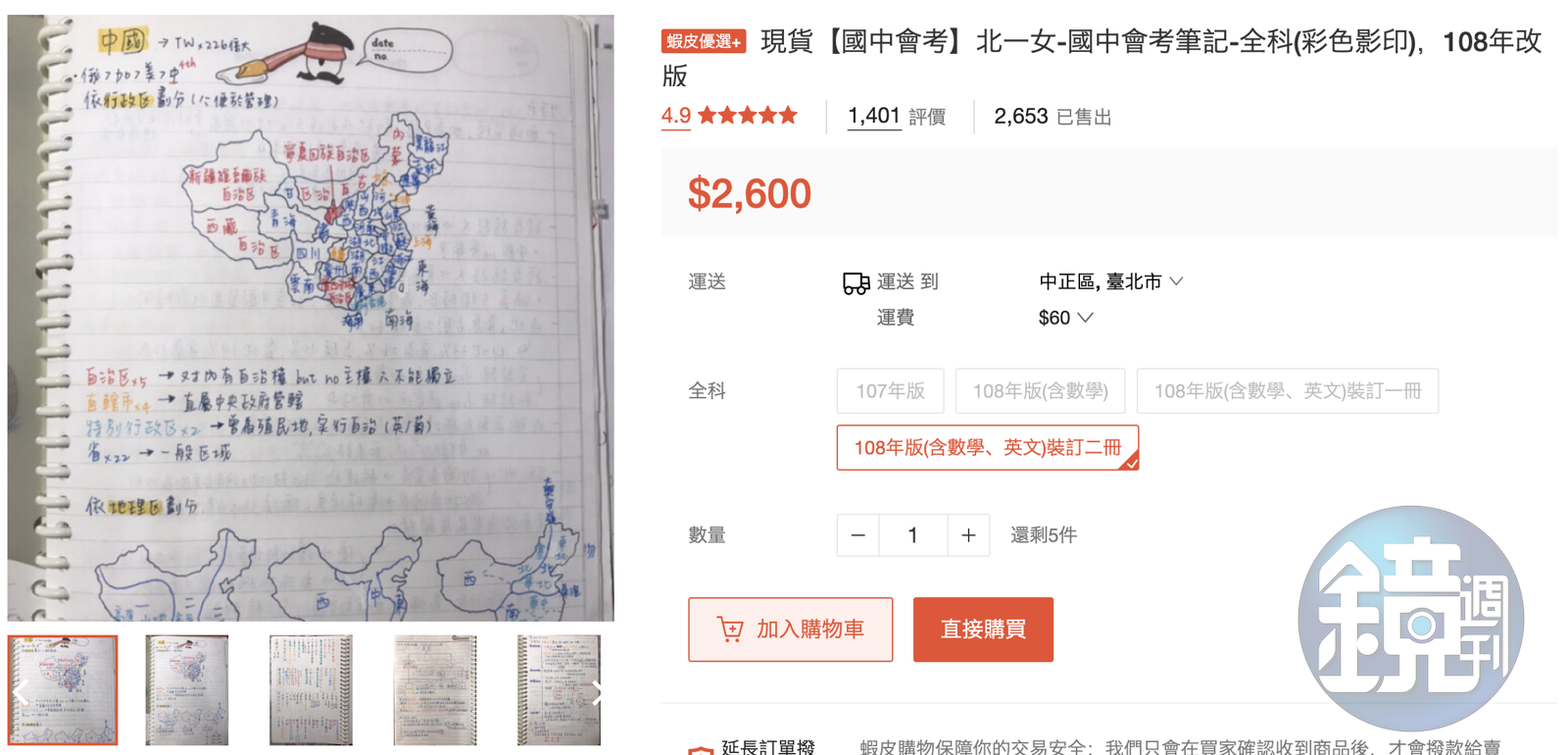Click the plus quantity button
Image resolution: width=1568 pixels, height=755 pixels.
[x=968, y=535]
